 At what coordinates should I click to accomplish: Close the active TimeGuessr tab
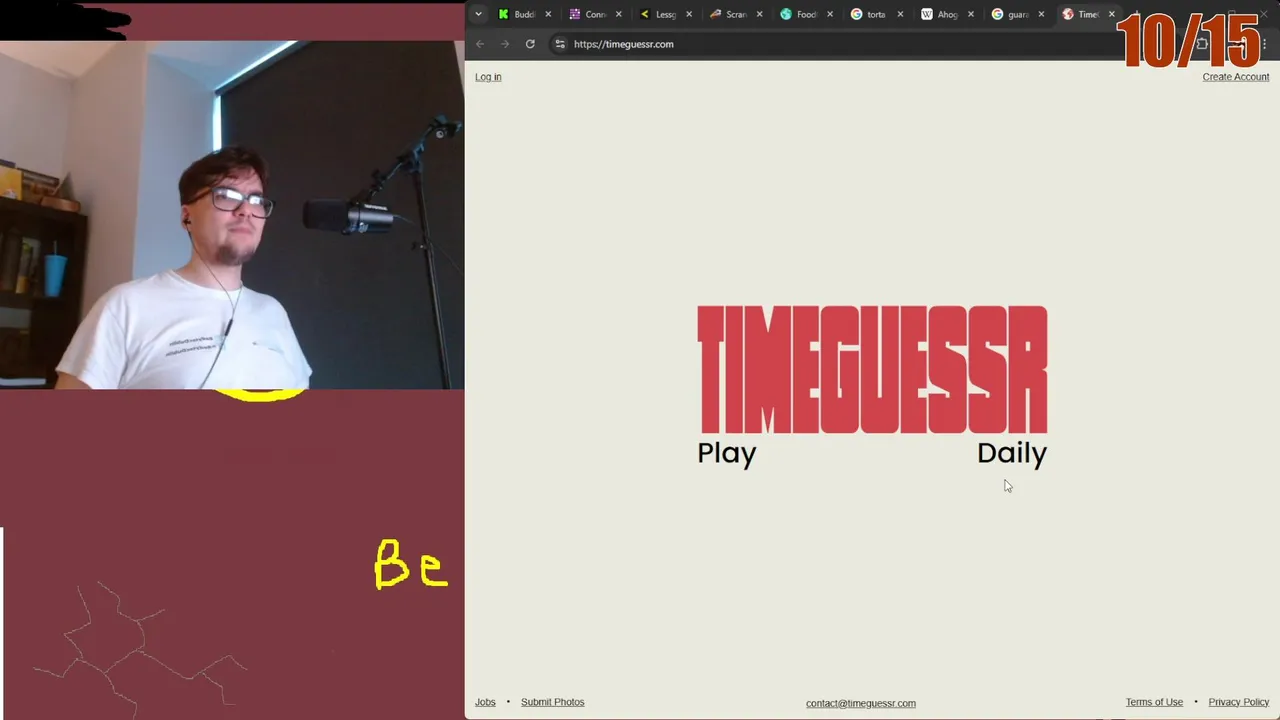click(x=1111, y=14)
